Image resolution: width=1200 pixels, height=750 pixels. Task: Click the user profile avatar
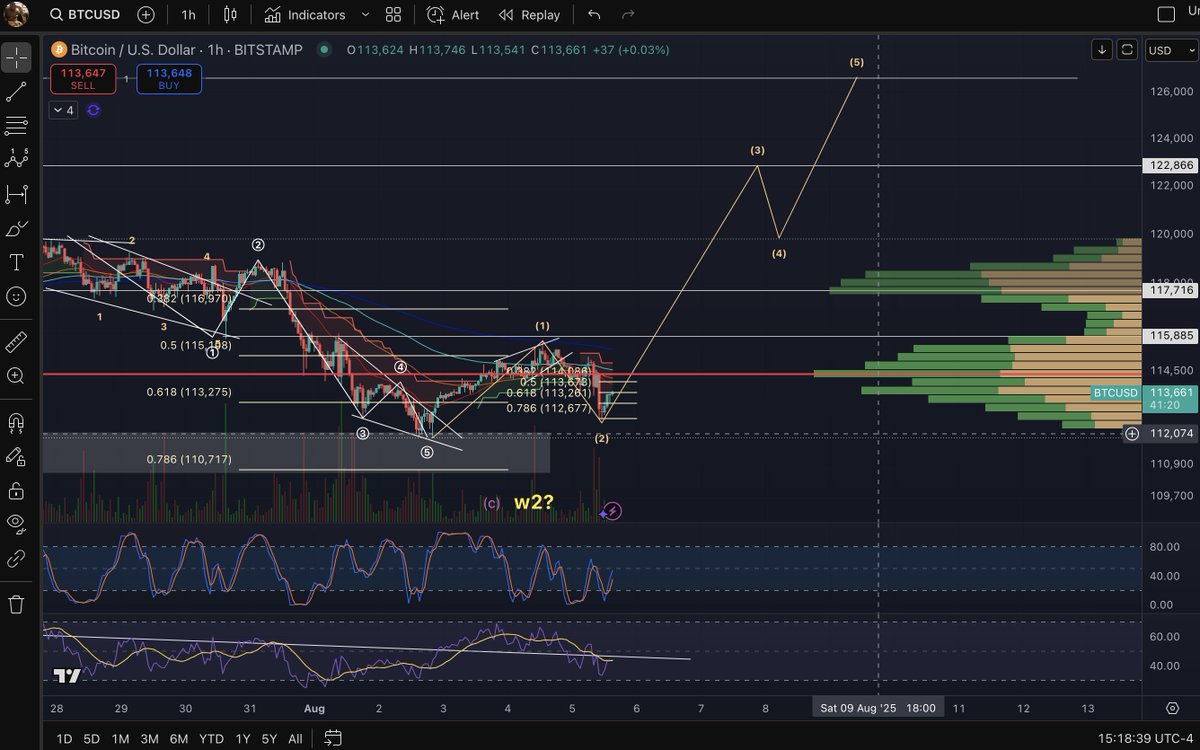[16, 15]
